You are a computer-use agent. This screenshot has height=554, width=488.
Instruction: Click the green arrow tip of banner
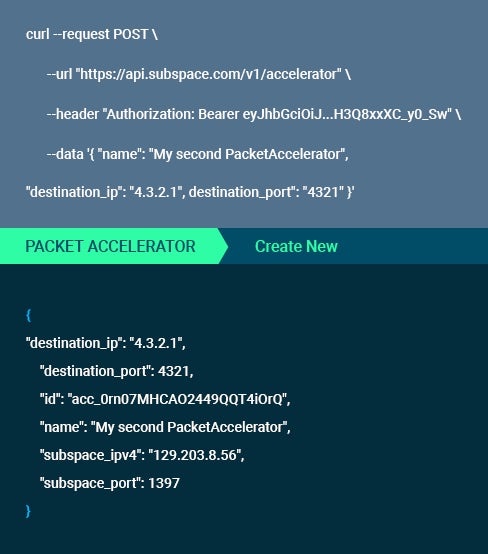(x=223, y=246)
